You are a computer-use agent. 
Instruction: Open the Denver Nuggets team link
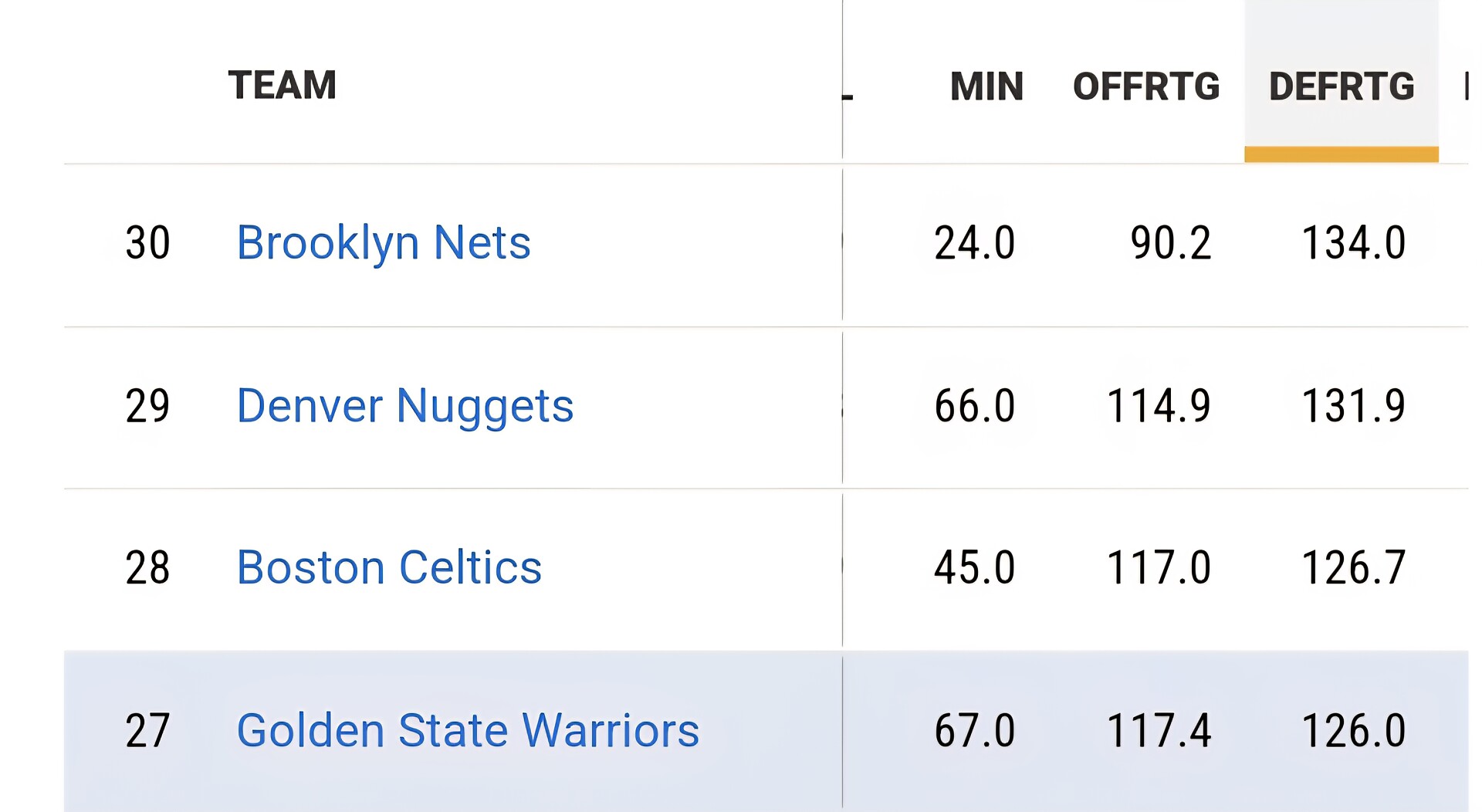coord(405,406)
